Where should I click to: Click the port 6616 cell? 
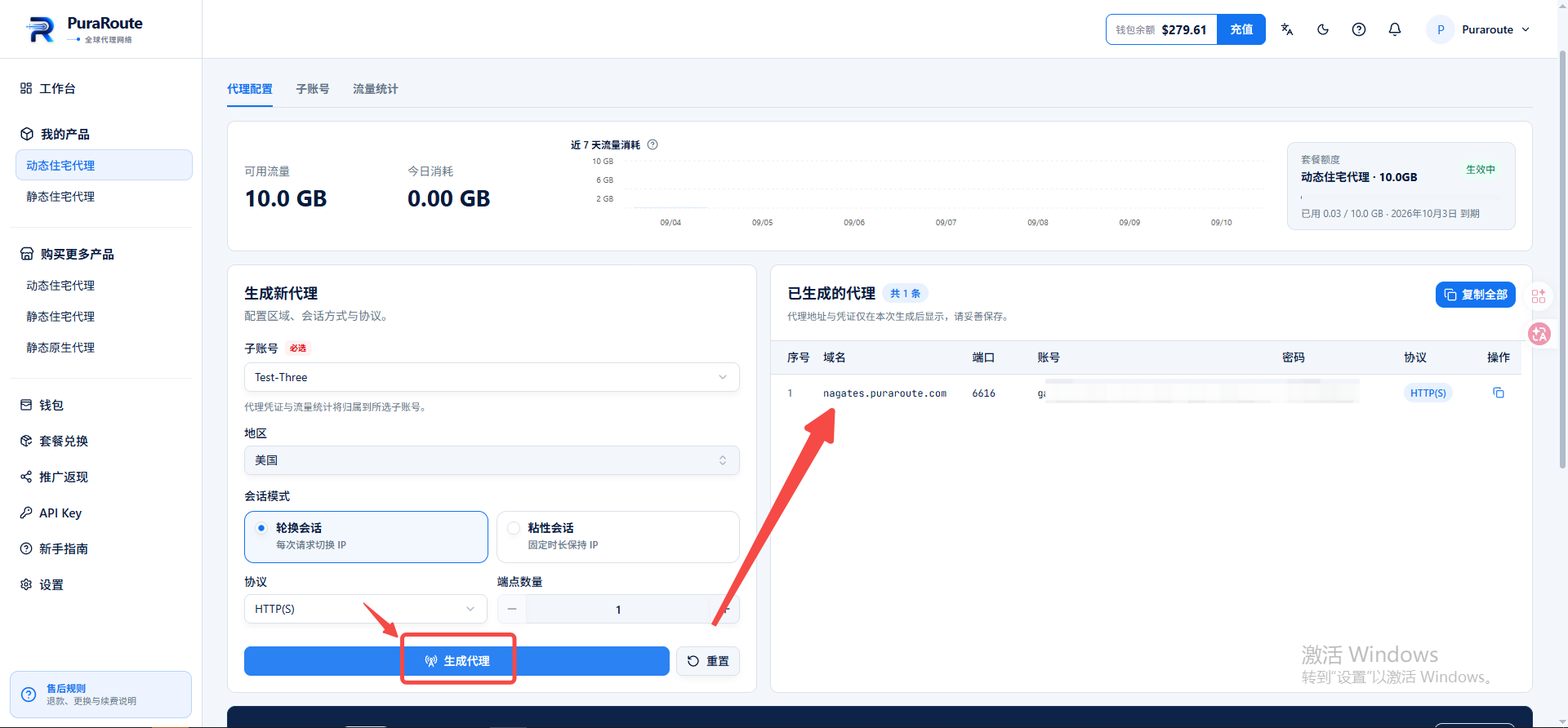pyautogui.click(x=983, y=393)
